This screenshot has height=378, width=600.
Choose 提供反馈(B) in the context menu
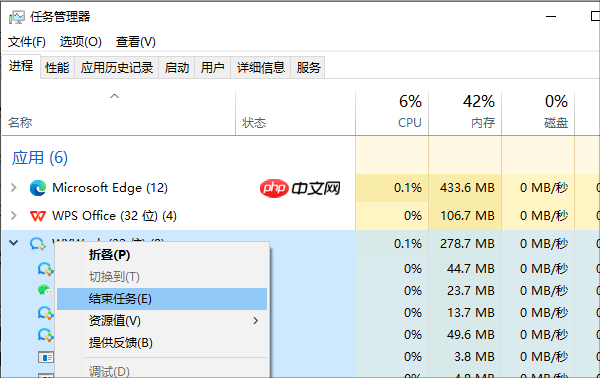coord(162,342)
